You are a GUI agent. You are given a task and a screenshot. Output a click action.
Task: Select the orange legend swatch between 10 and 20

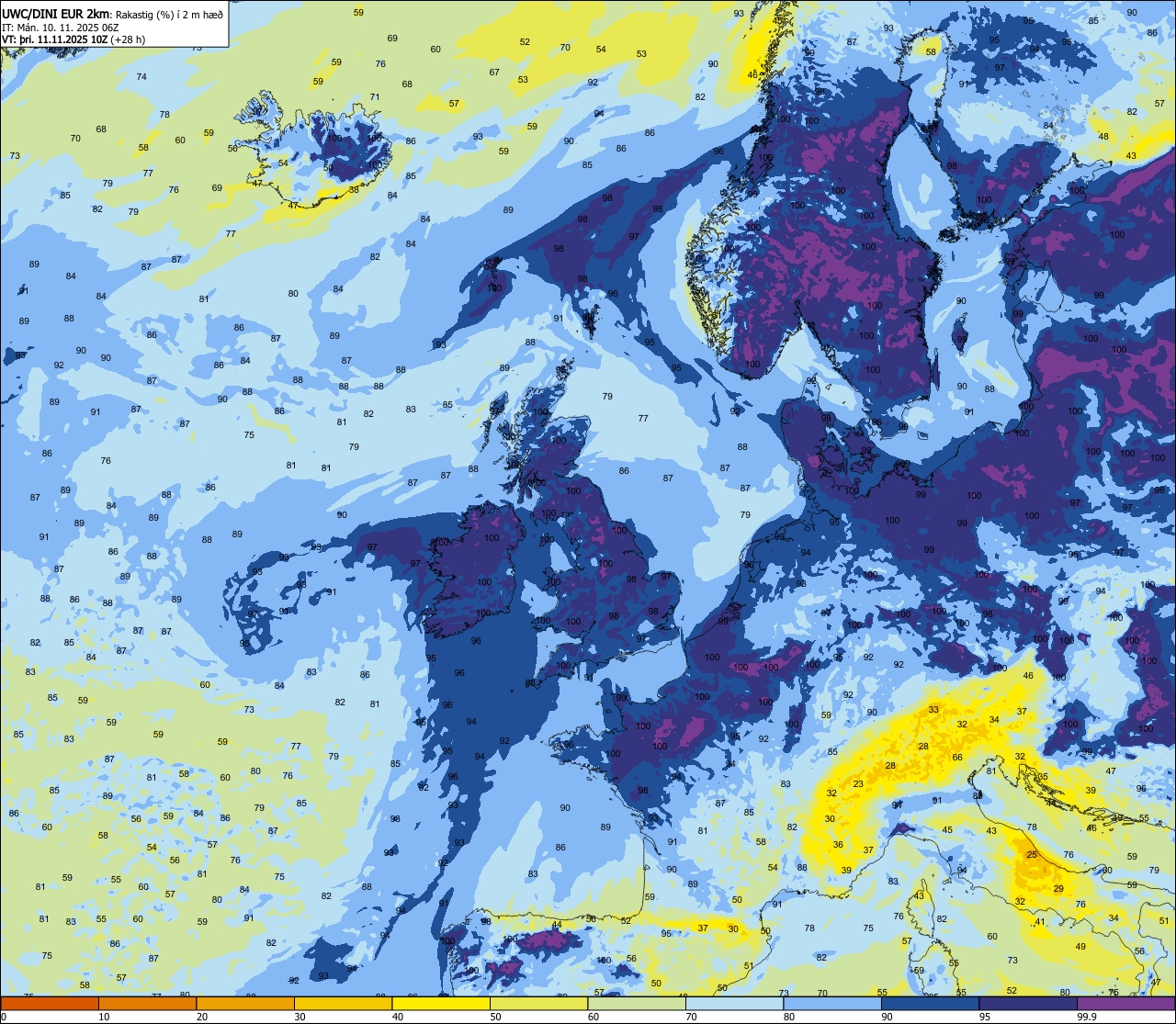click(x=147, y=1004)
